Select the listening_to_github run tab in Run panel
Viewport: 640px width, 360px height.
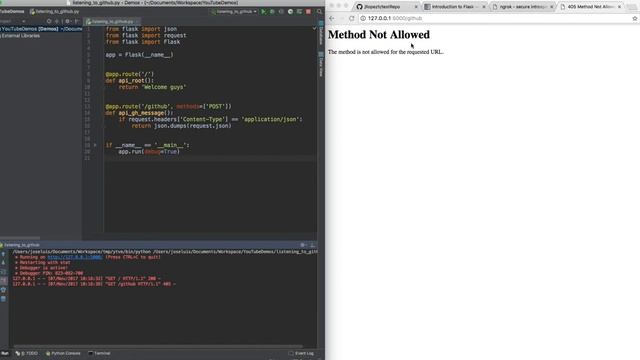pos(20,245)
